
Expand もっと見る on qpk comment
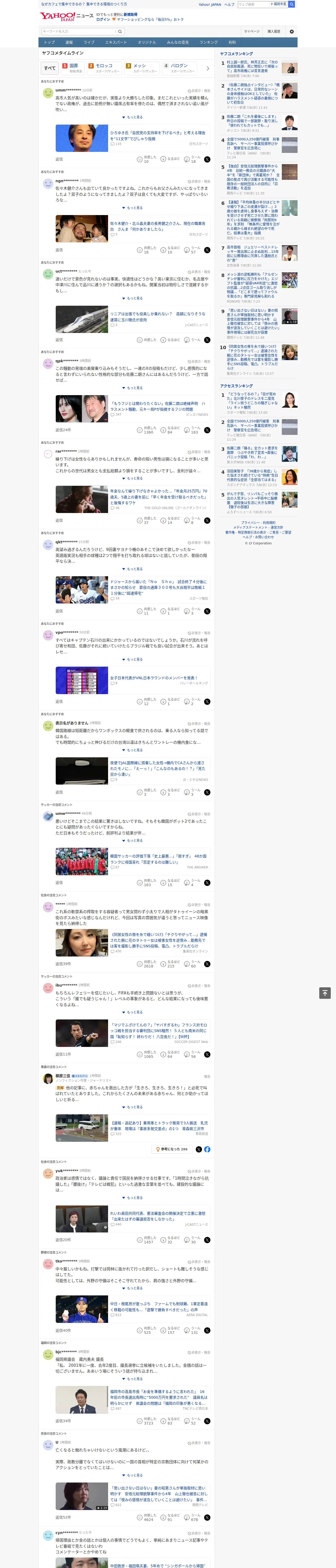[x=132, y=388]
